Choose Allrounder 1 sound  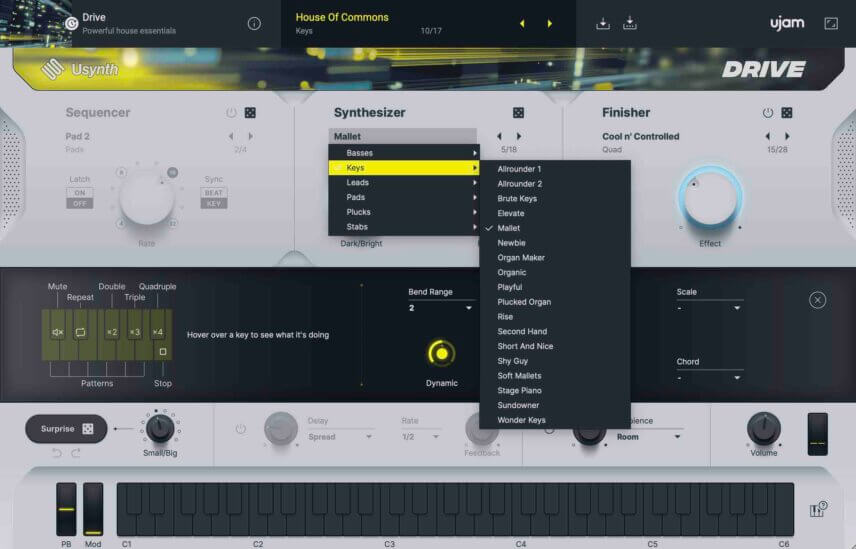555,169
